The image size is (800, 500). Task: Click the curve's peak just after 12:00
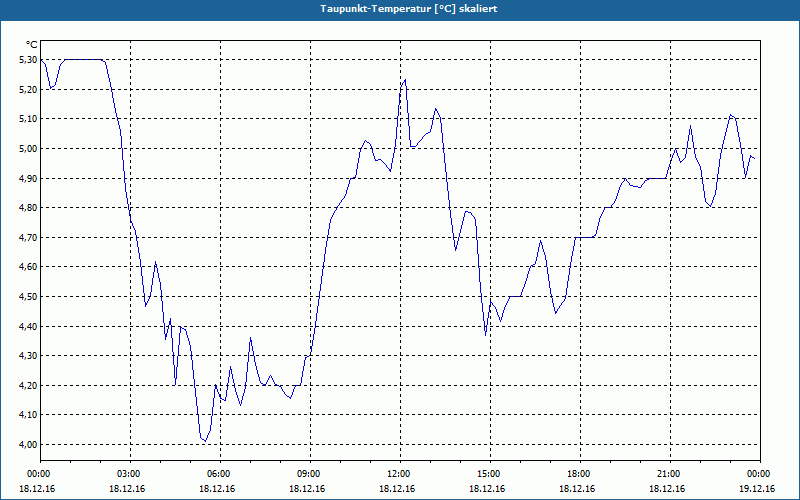(405, 80)
